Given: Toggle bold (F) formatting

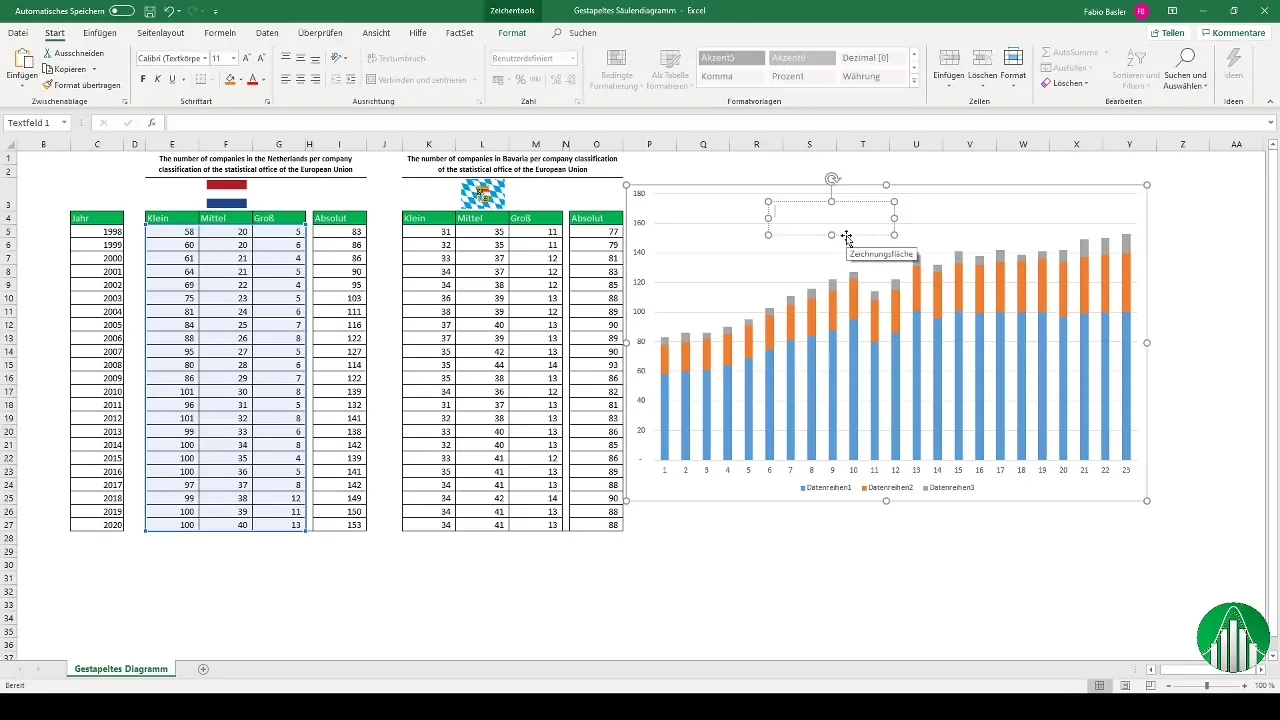Looking at the screenshot, I should [143, 79].
